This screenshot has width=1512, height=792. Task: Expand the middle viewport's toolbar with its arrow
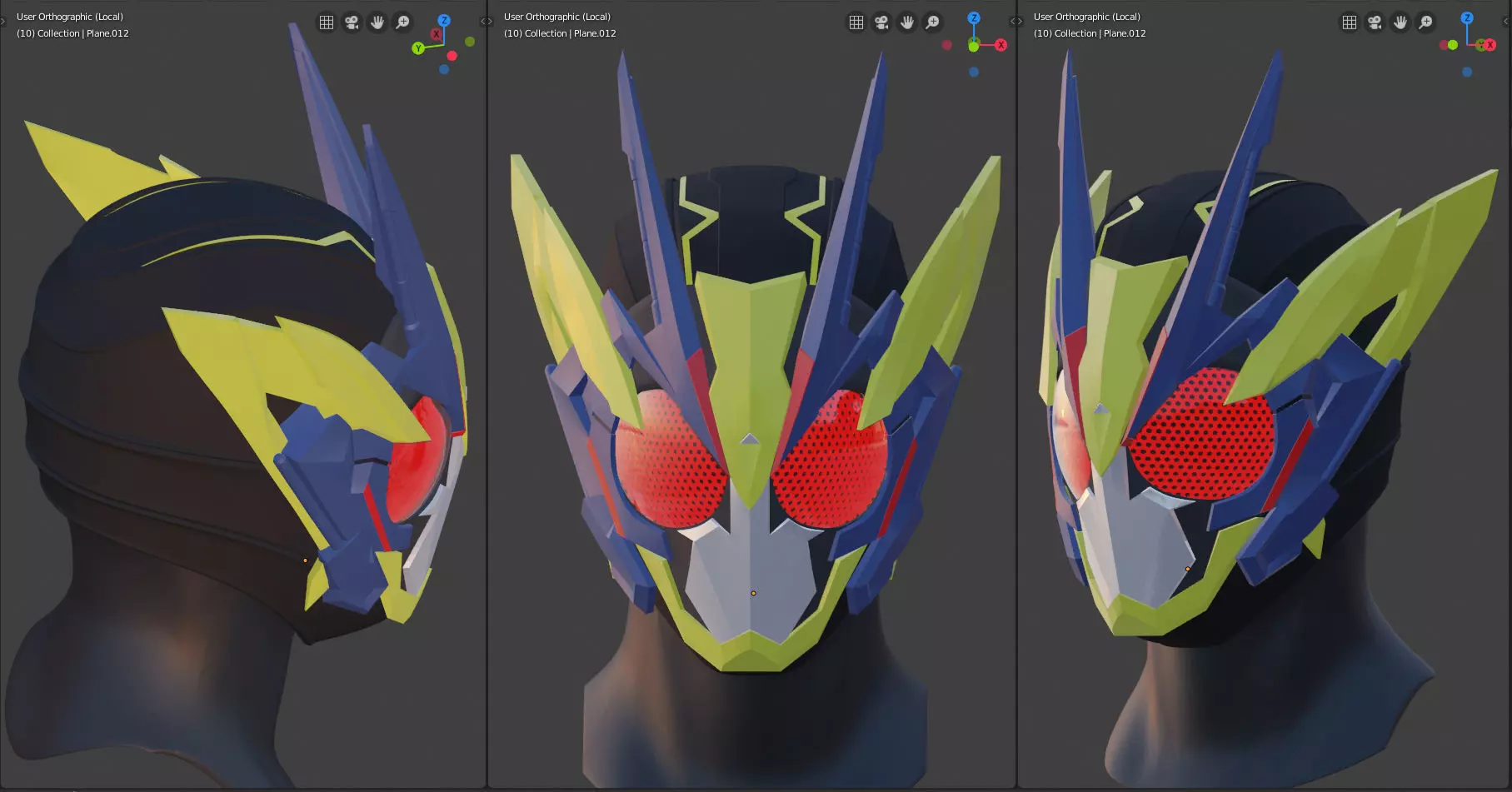[490, 22]
